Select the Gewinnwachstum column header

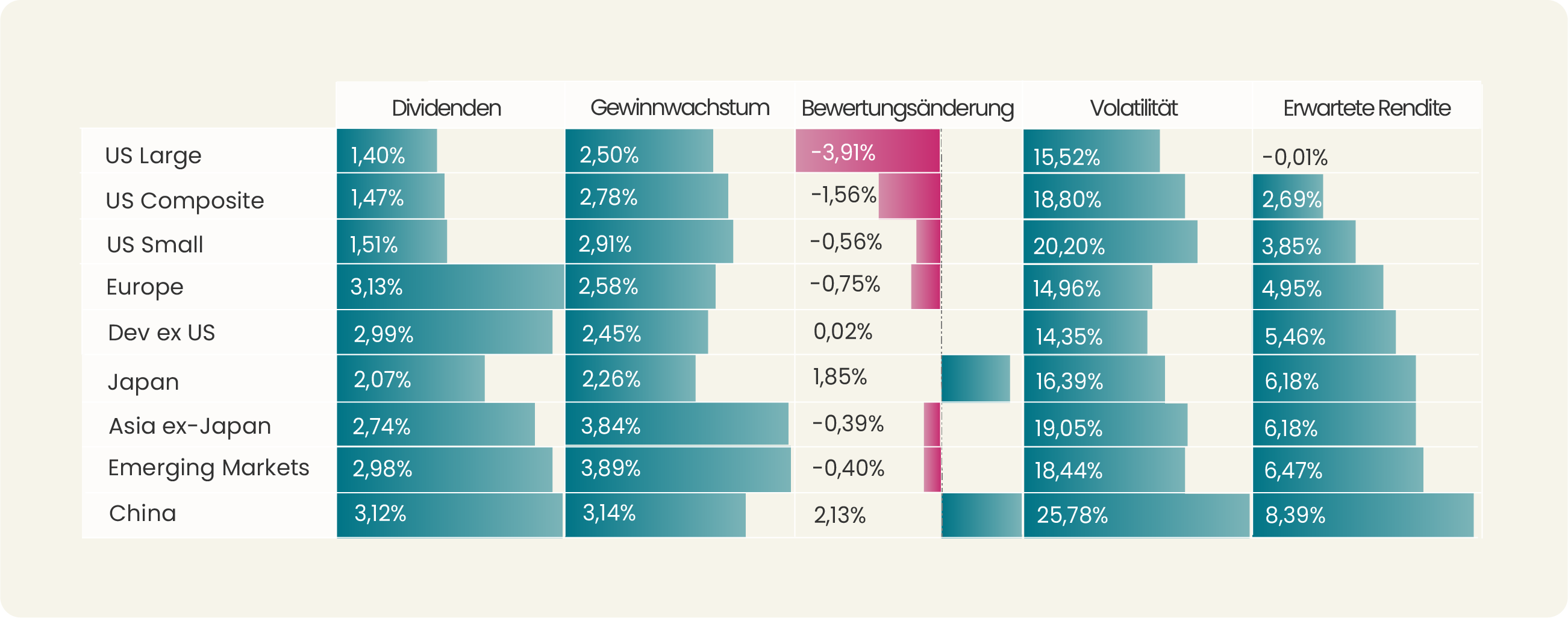[x=679, y=108]
